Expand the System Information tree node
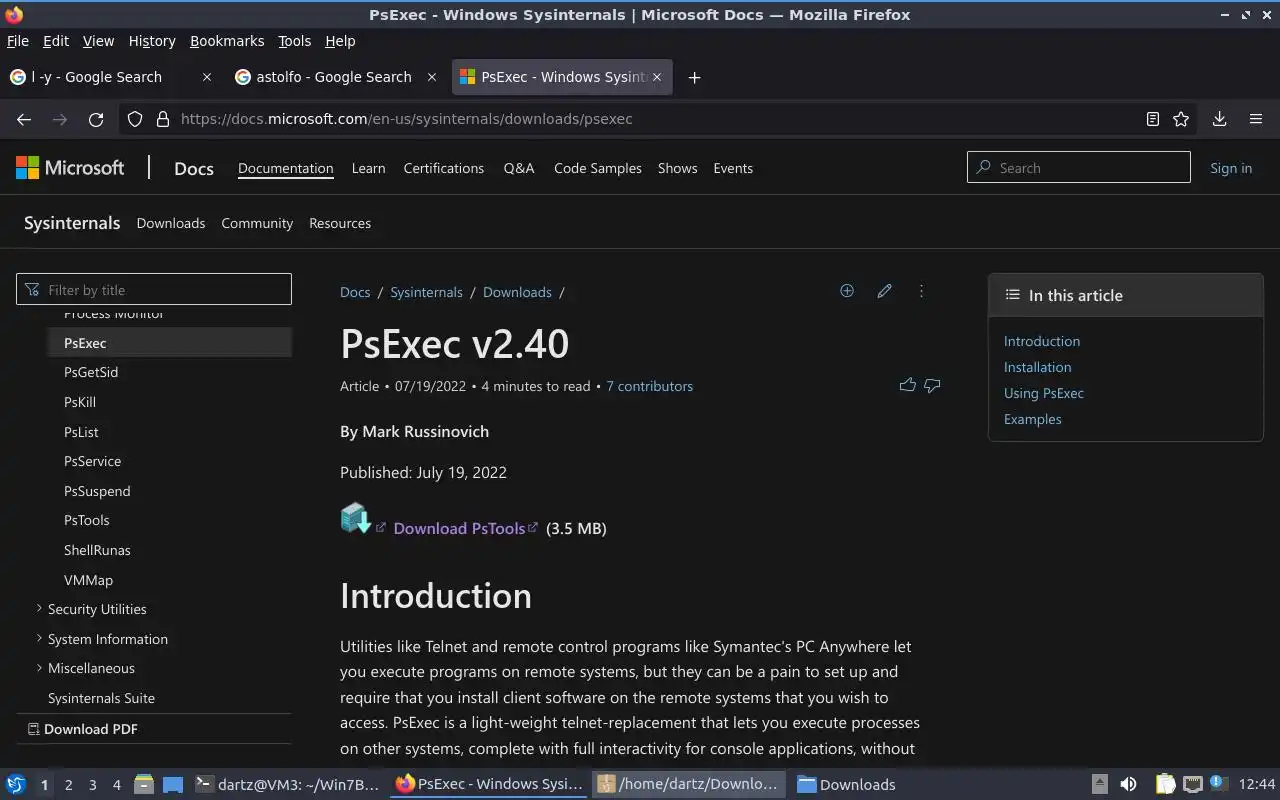 pyautogui.click(x=39, y=638)
